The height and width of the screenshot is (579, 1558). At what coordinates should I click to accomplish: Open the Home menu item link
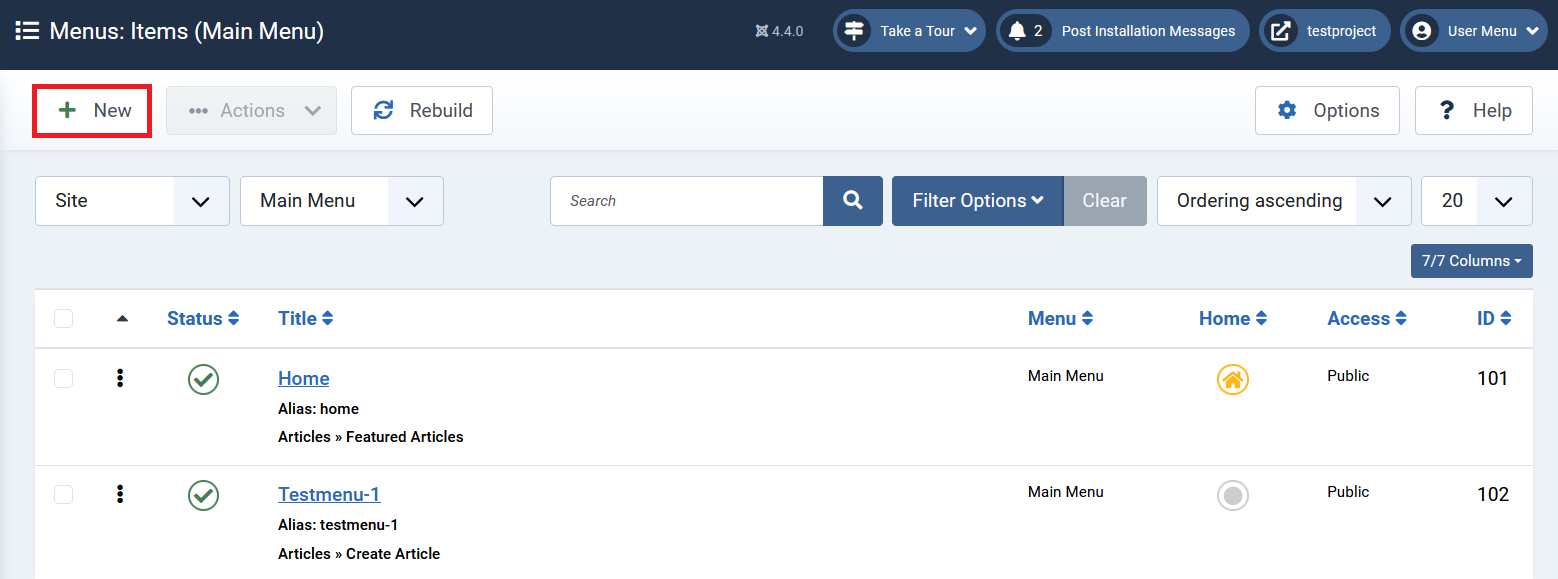click(304, 379)
